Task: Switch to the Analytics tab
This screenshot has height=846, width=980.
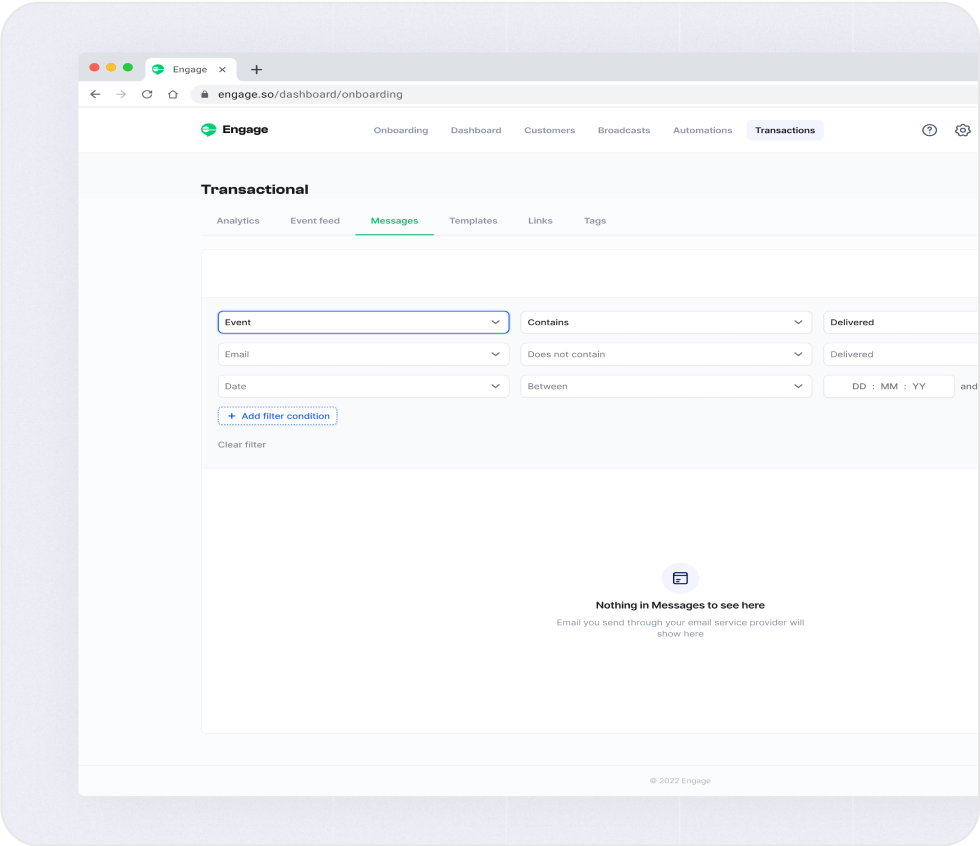Action: 238,221
